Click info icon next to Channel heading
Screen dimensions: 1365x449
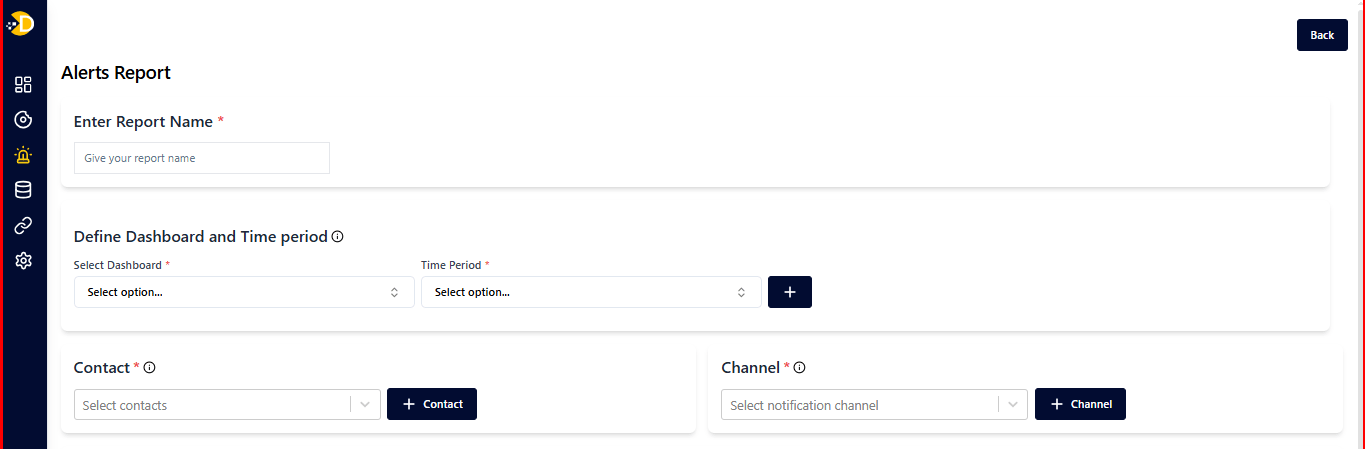click(x=800, y=368)
